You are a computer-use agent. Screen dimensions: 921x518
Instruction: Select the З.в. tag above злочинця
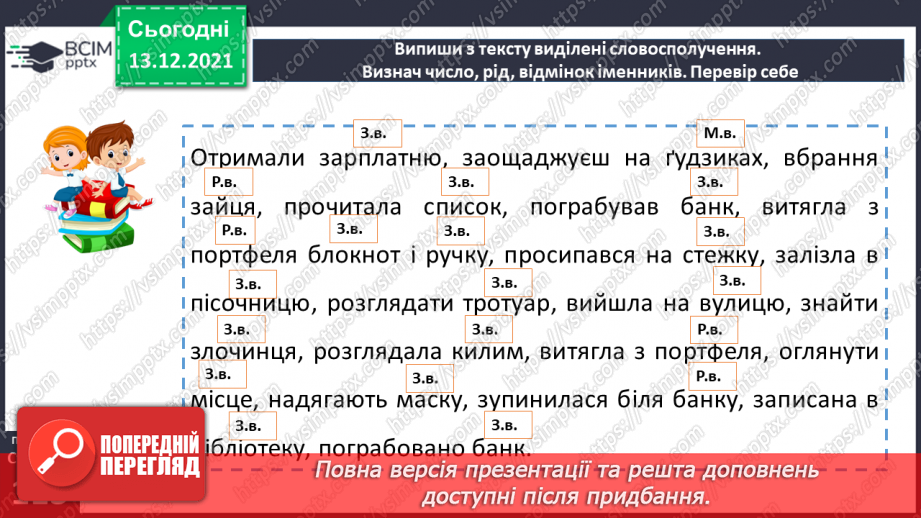click(x=241, y=329)
